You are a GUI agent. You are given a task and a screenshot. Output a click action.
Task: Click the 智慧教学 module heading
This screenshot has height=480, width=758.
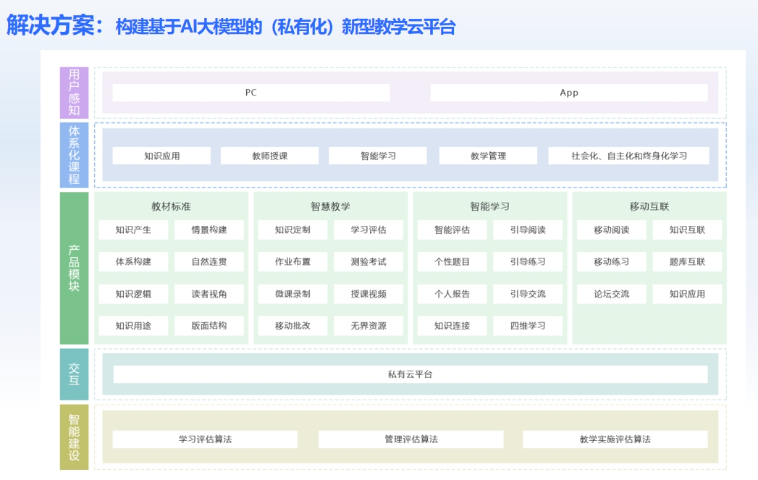click(x=331, y=206)
